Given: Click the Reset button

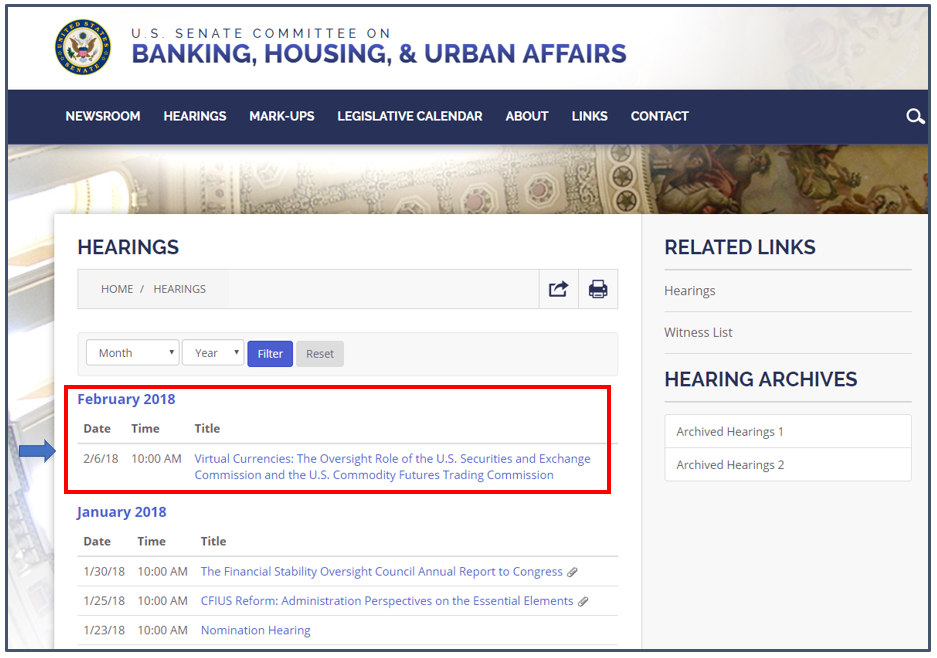Looking at the screenshot, I should coord(320,354).
